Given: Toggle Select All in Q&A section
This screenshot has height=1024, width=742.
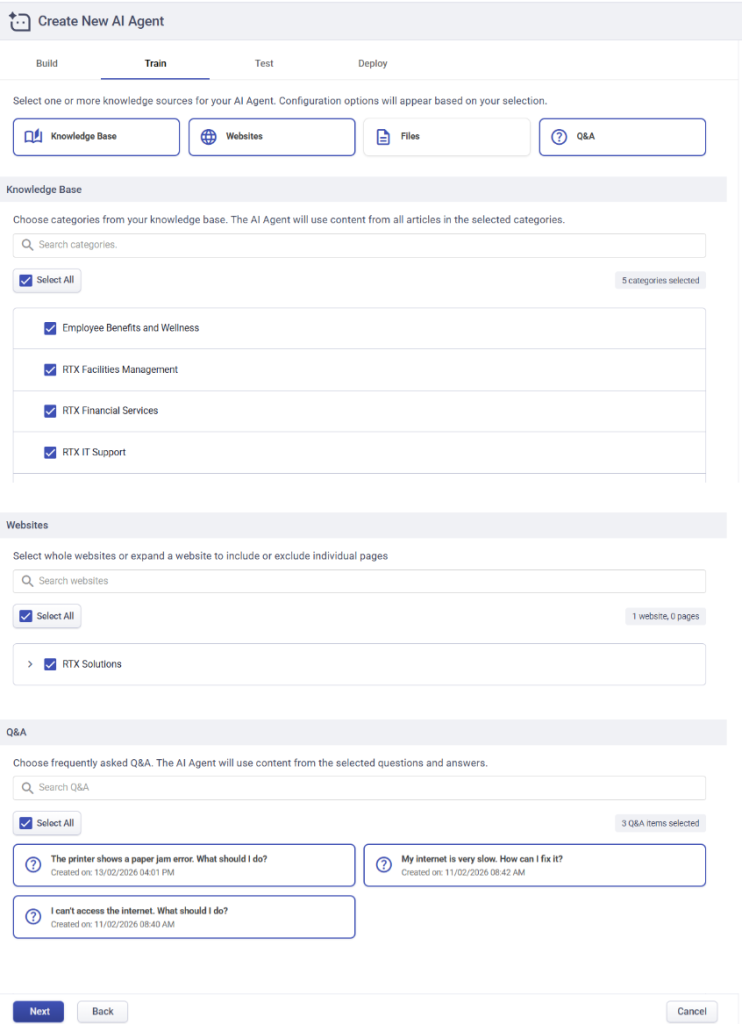Looking at the screenshot, I should (x=27, y=823).
